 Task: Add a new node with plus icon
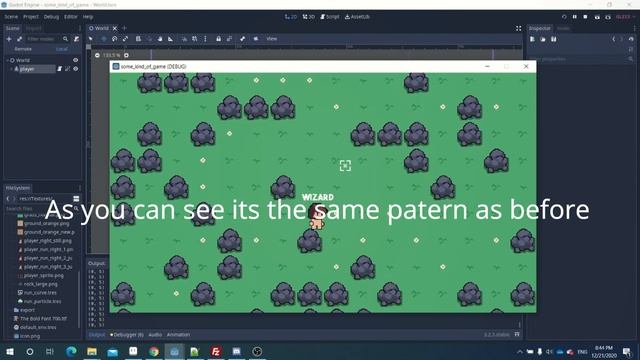pos(9,39)
